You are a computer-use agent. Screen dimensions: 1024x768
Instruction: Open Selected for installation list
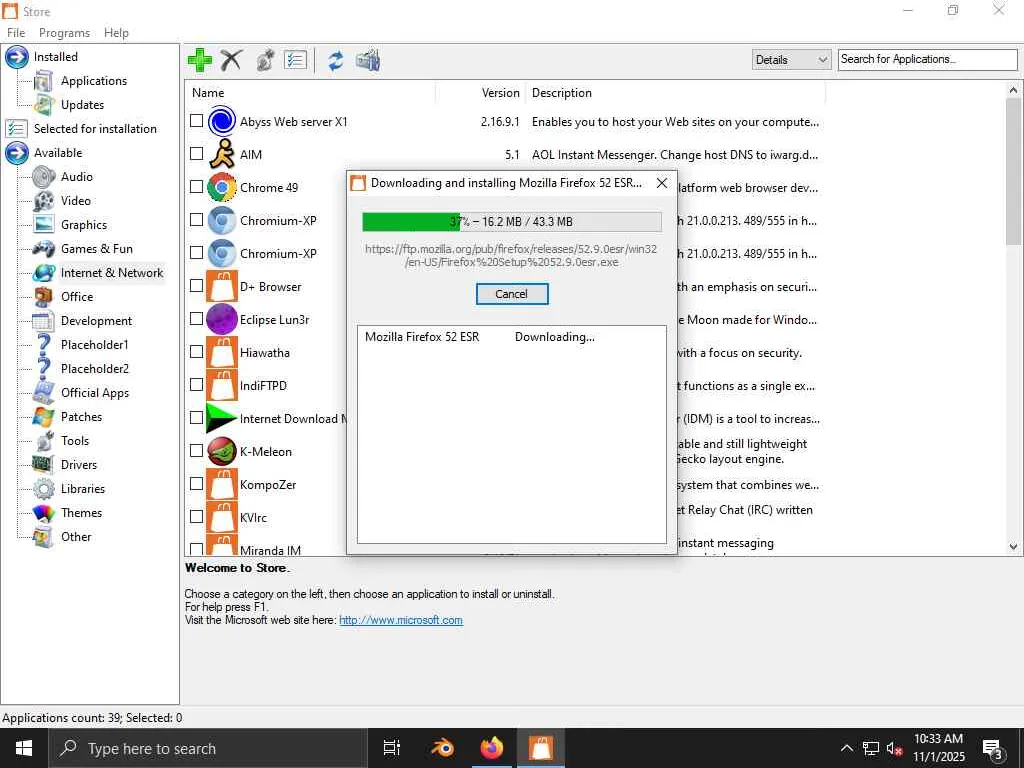tap(95, 129)
